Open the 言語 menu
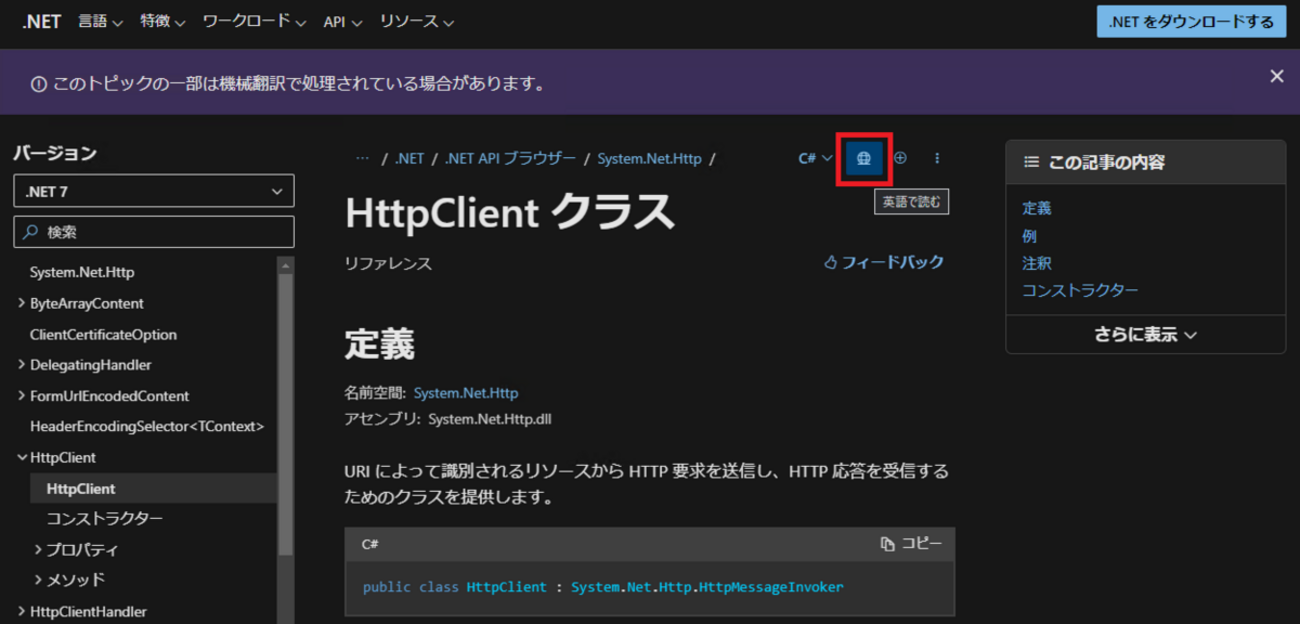Screen dimensions: 1300x624 100,22
